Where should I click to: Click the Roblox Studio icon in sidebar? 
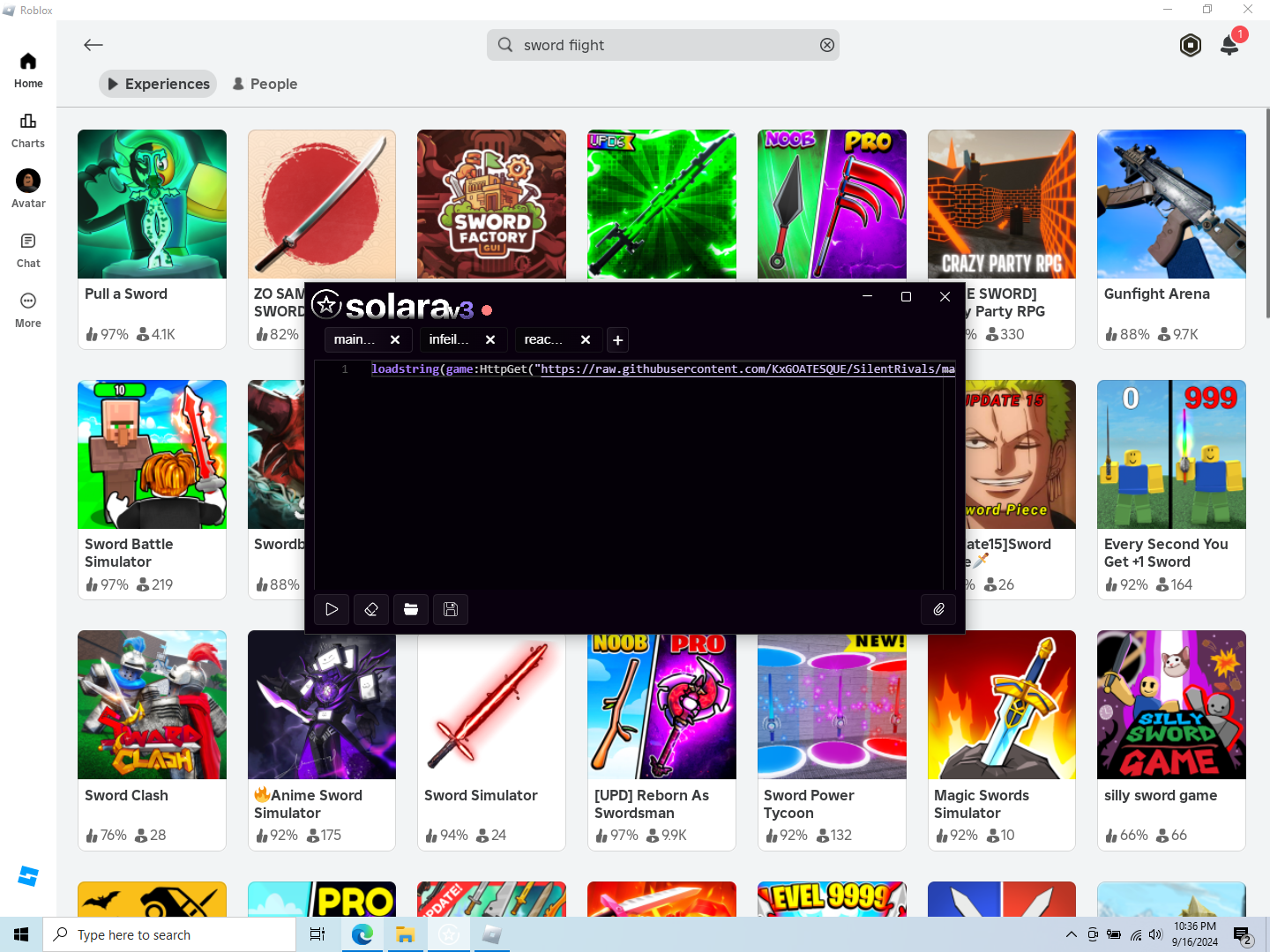28,876
